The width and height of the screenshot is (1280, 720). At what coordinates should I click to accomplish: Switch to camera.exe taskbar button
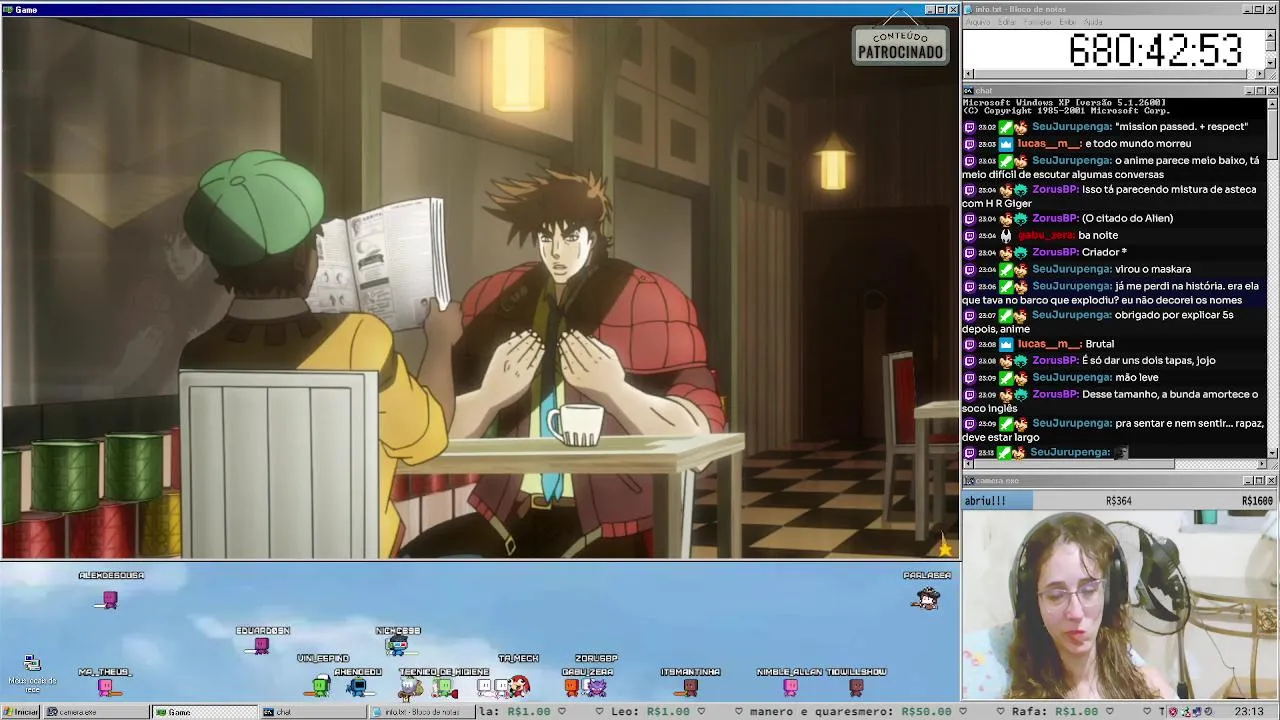96,712
